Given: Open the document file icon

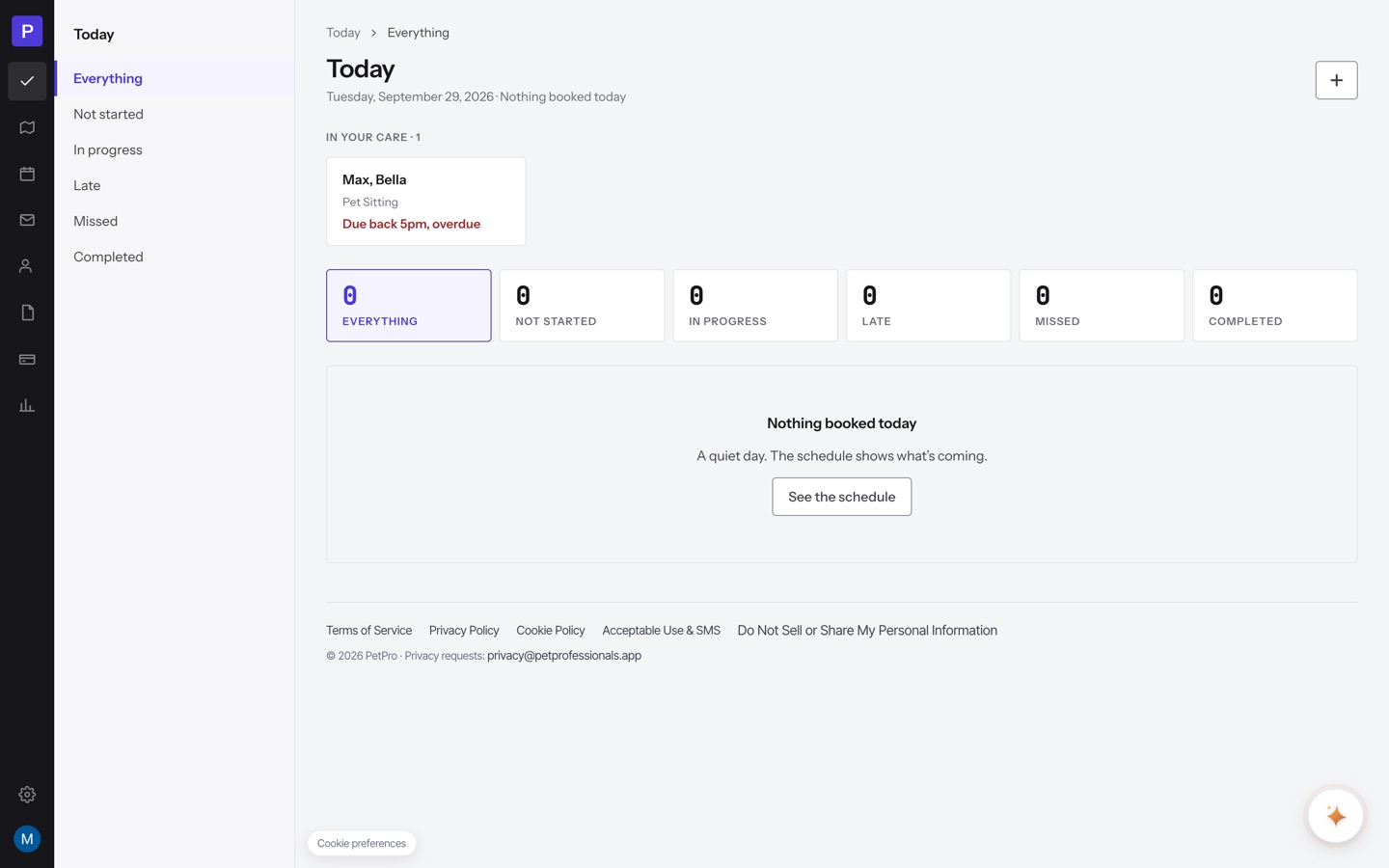Looking at the screenshot, I should pos(27,312).
